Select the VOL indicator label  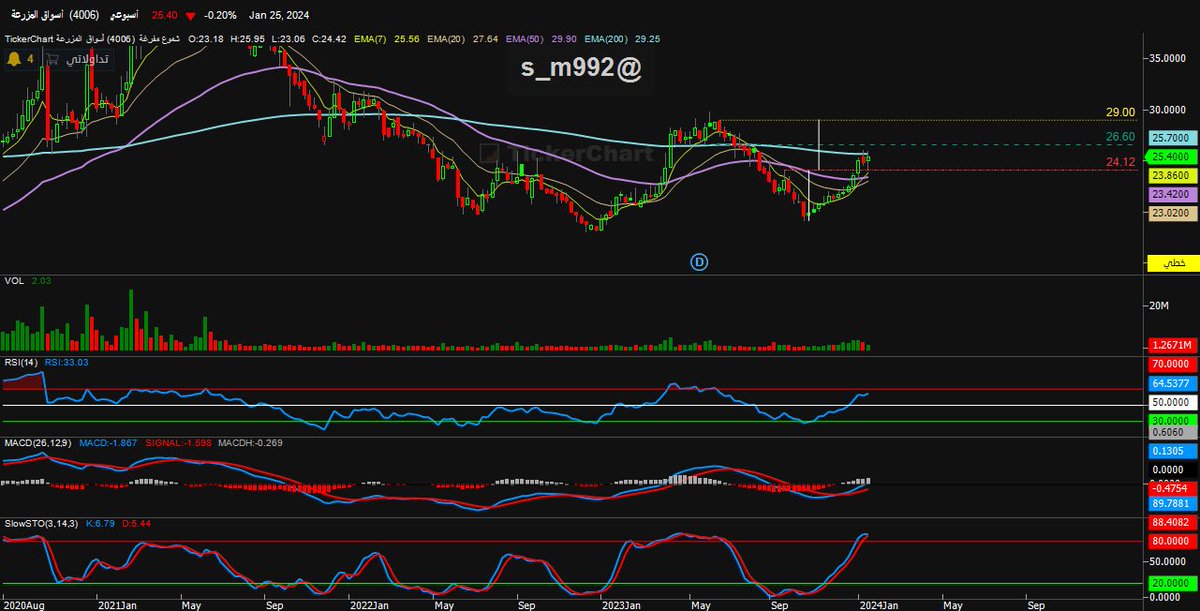(15, 281)
